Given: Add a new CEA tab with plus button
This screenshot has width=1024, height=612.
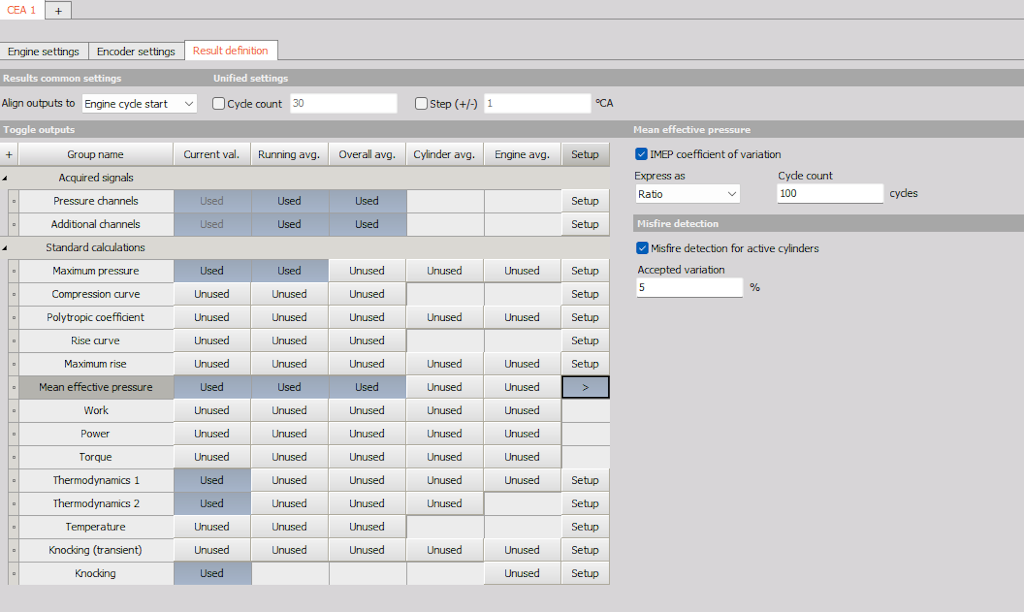Looking at the screenshot, I should [58, 10].
